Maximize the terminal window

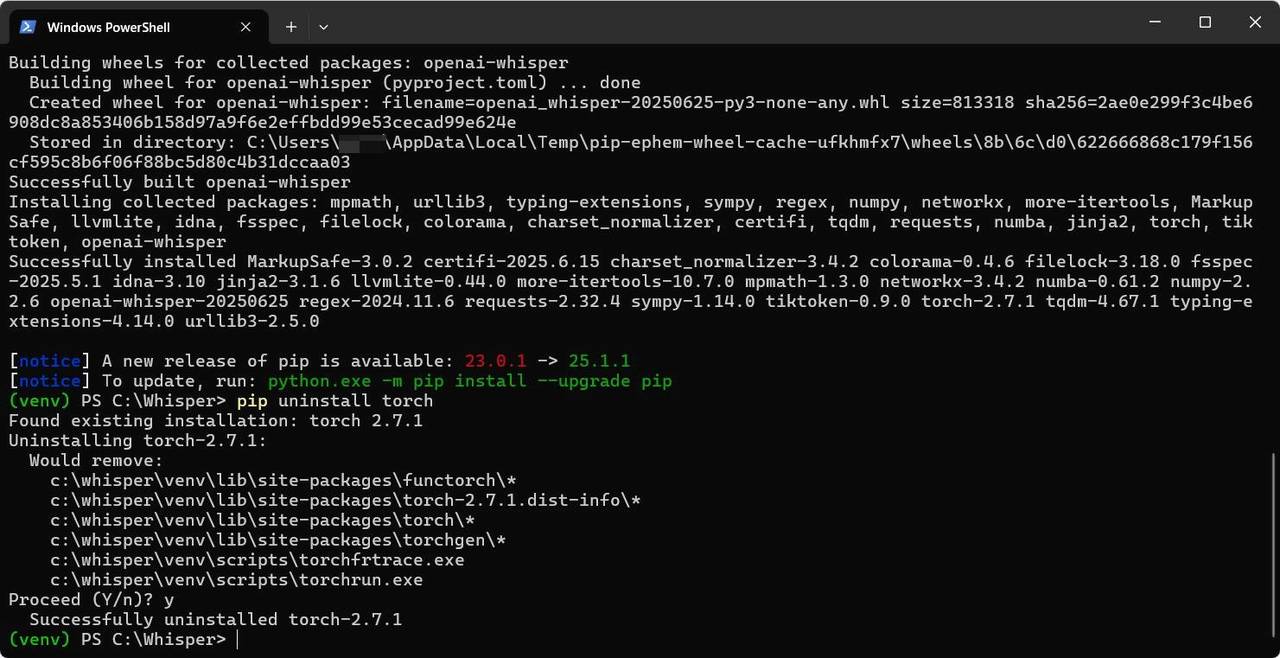[1205, 22]
